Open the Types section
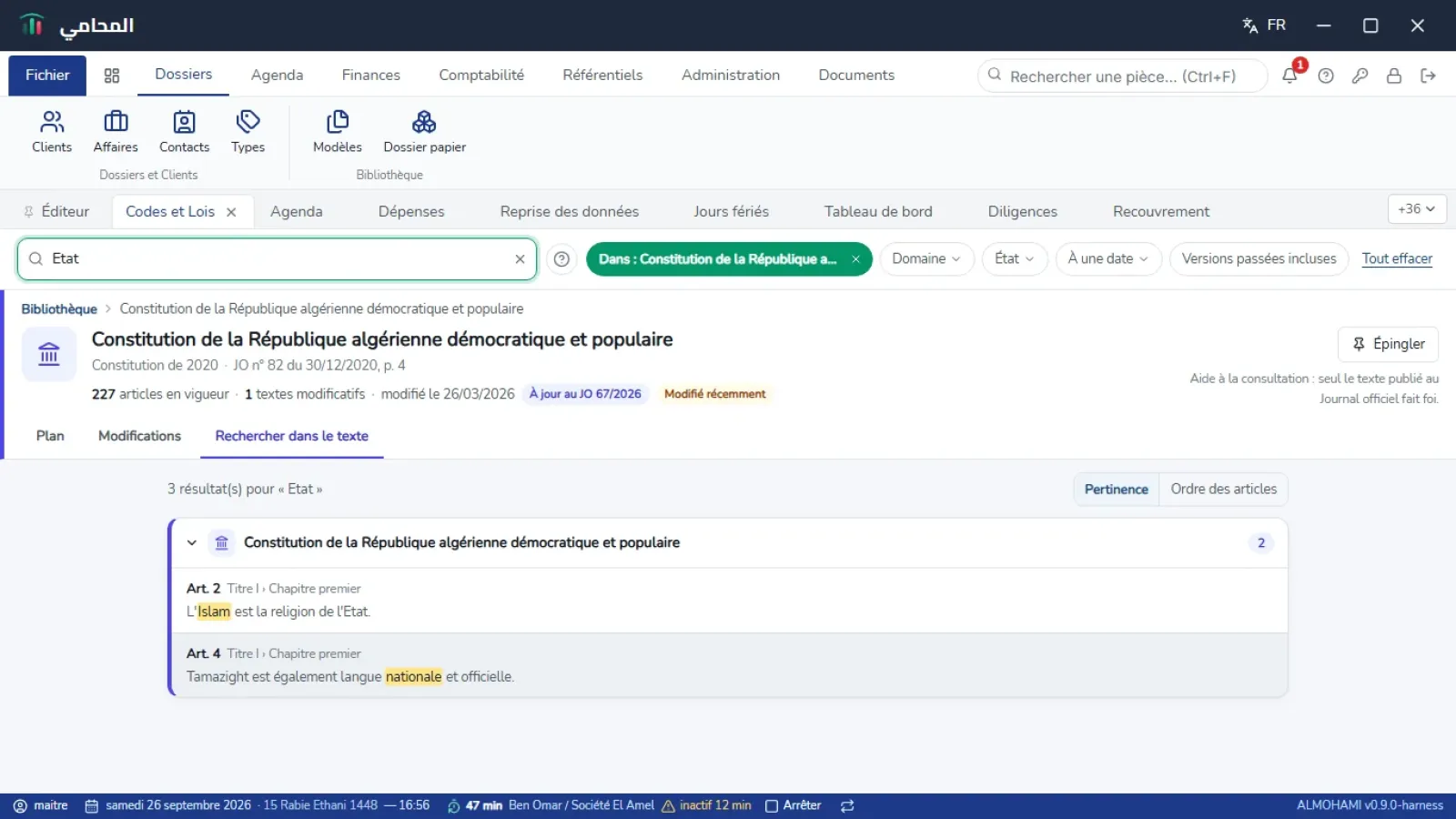Viewport: 1456px width, 819px height. click(x=248, y=132)
